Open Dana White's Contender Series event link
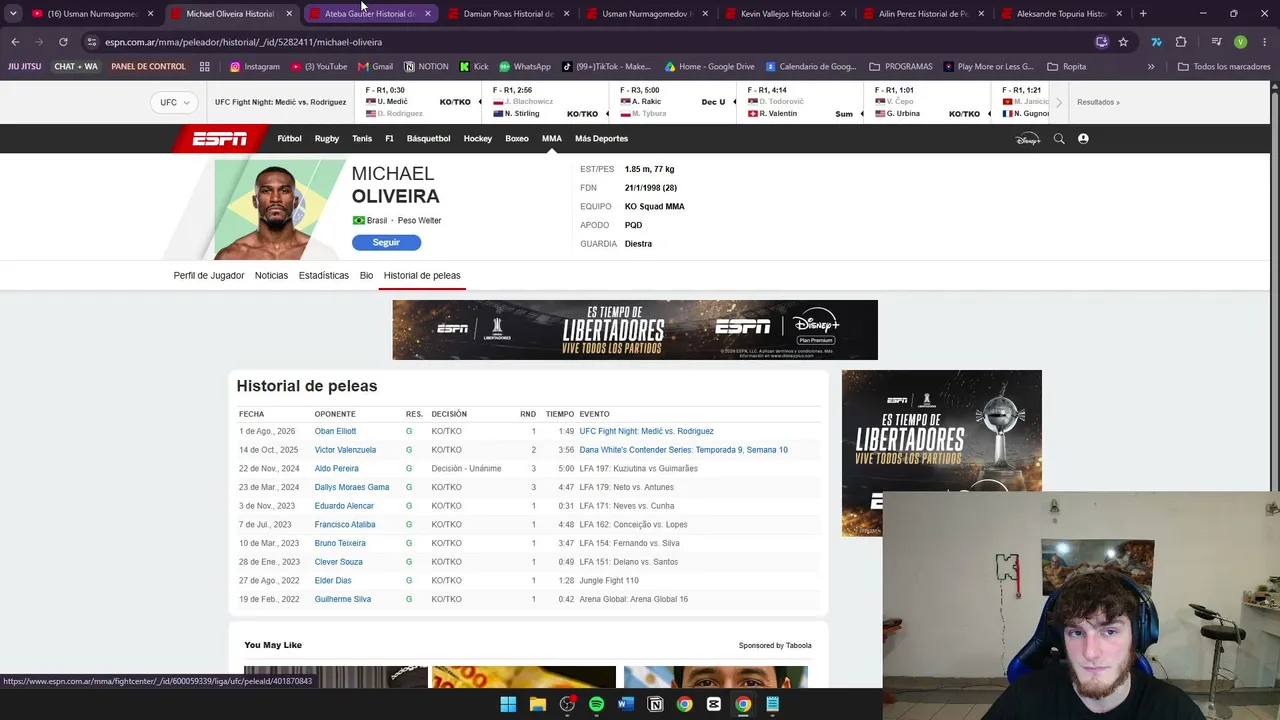Screen dimensions: 1280x720 pos(683,450)
